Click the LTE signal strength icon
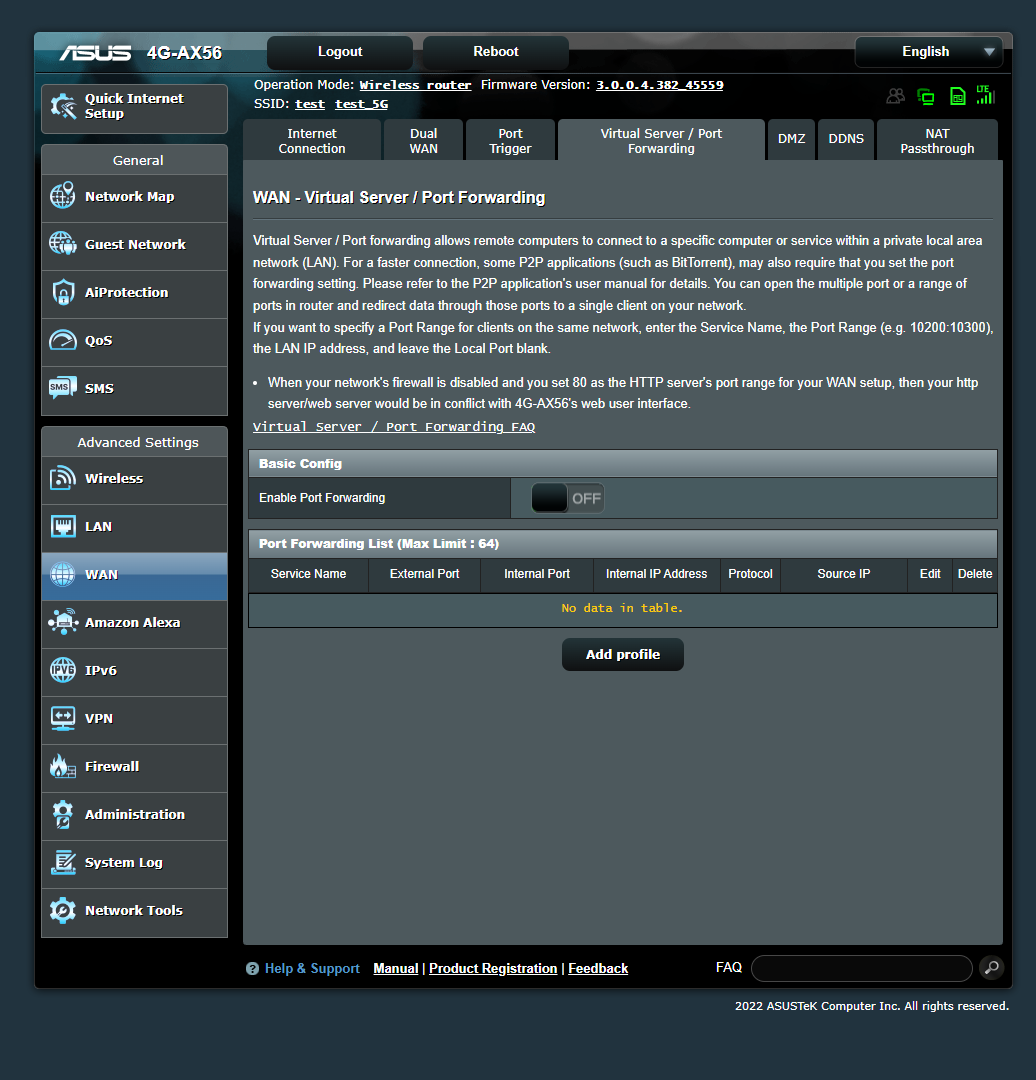This screenshot has width=1036, height=1080. (x=985, y=95)
